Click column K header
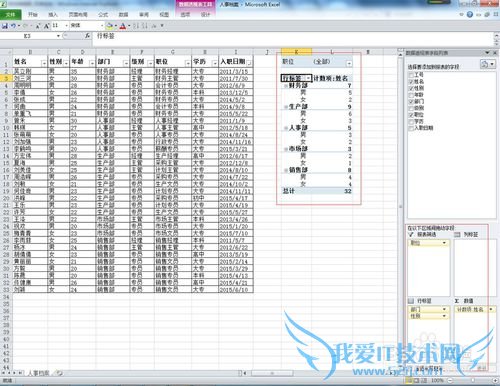The width and height of the screenshot is (500, 386). [x=296, y=52]
